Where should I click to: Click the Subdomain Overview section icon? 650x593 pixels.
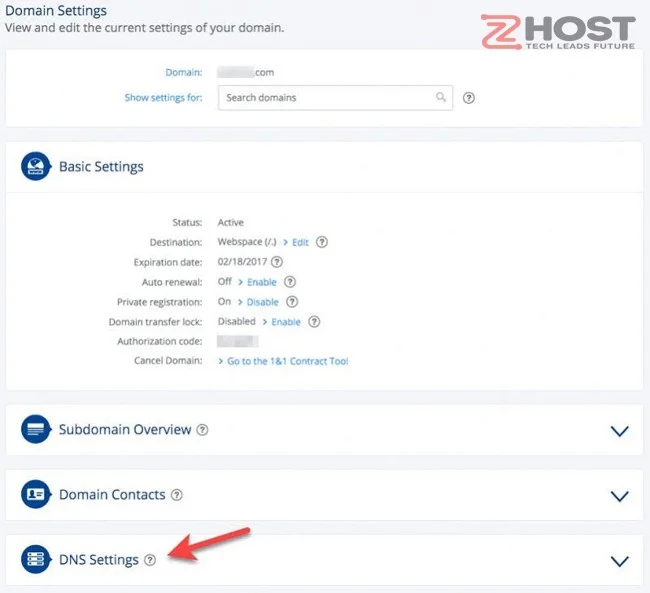click(36, 430)
